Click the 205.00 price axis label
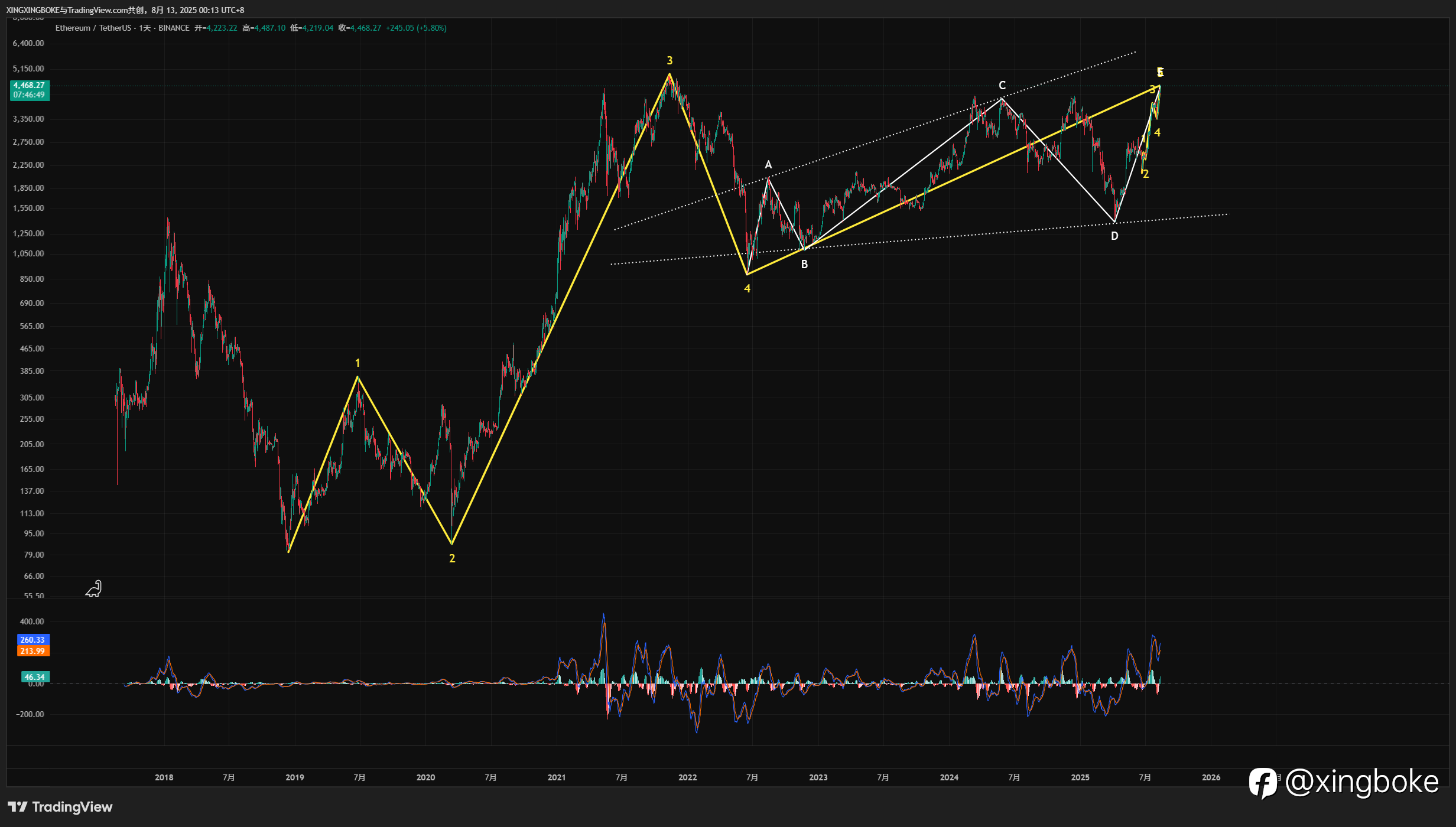 tap(32, 445)
